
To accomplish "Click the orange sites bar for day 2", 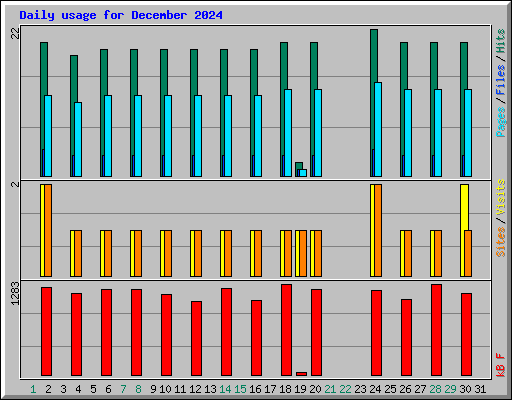I will coord(48,230).
